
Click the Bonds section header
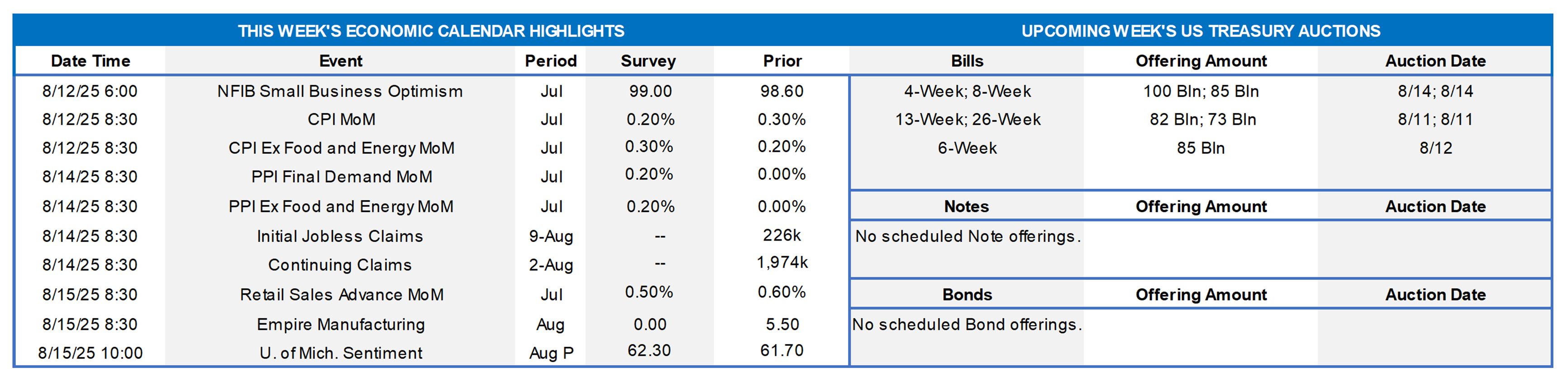tap(967, 294)
